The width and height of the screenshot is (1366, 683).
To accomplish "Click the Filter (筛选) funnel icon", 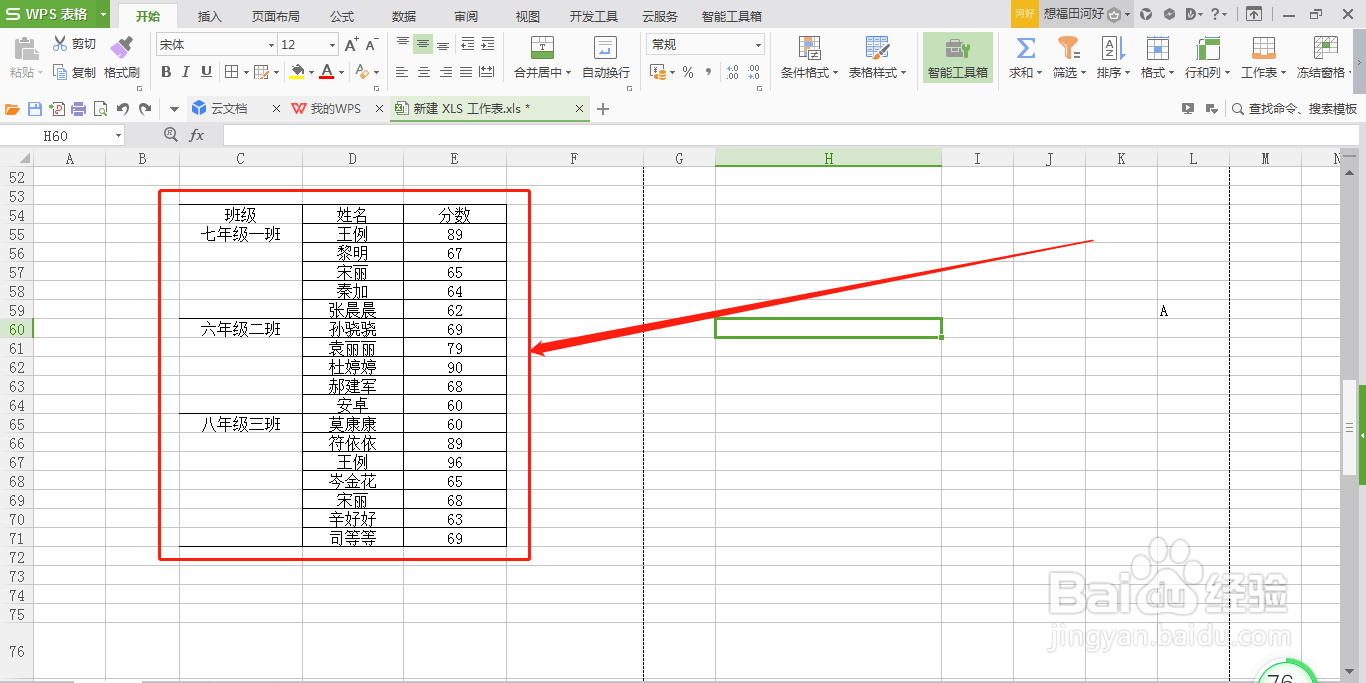I will pos(1068,48).
